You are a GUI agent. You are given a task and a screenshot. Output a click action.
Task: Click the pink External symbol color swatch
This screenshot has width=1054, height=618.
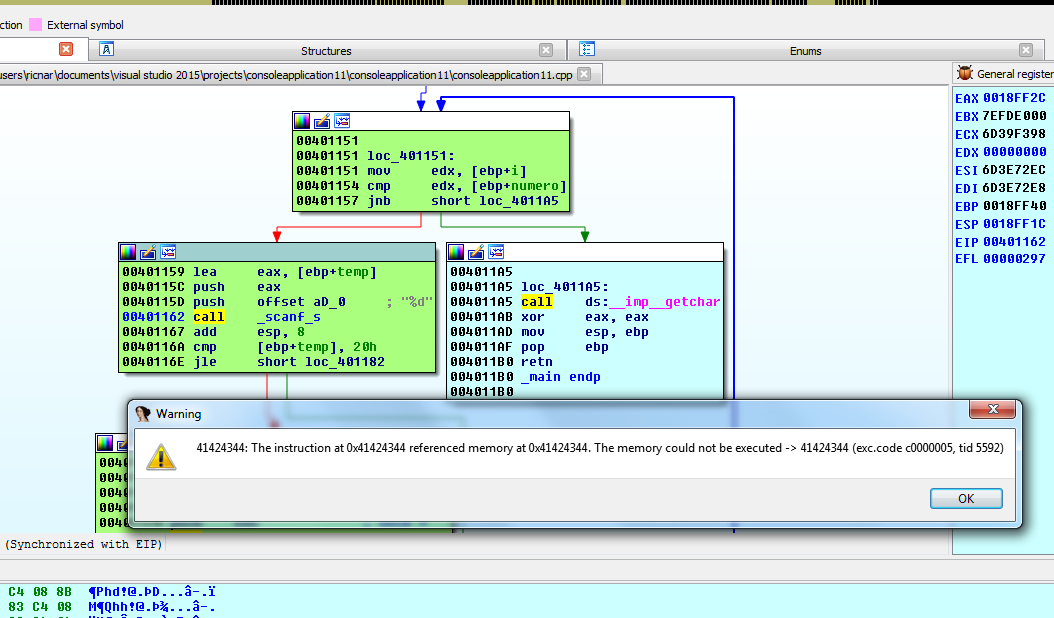(35, 24)
